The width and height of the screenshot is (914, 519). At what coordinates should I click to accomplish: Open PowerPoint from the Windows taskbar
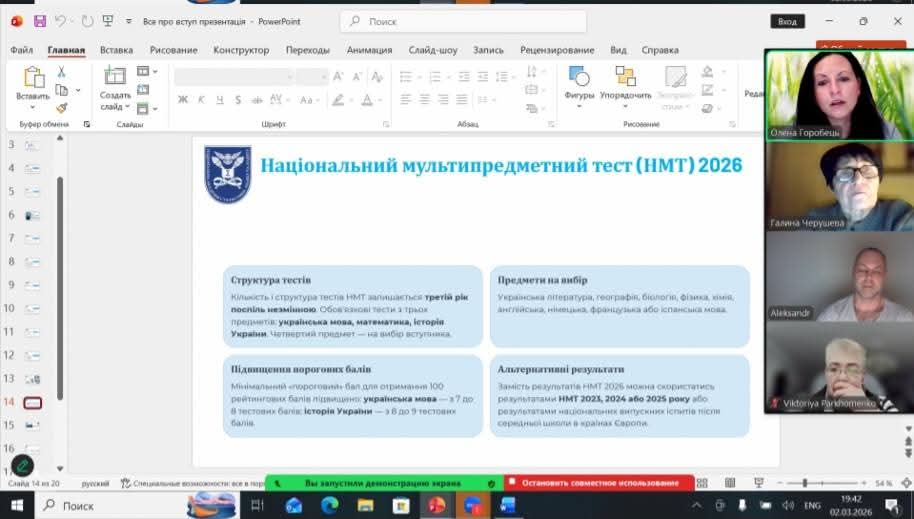(x=437, y=505)
